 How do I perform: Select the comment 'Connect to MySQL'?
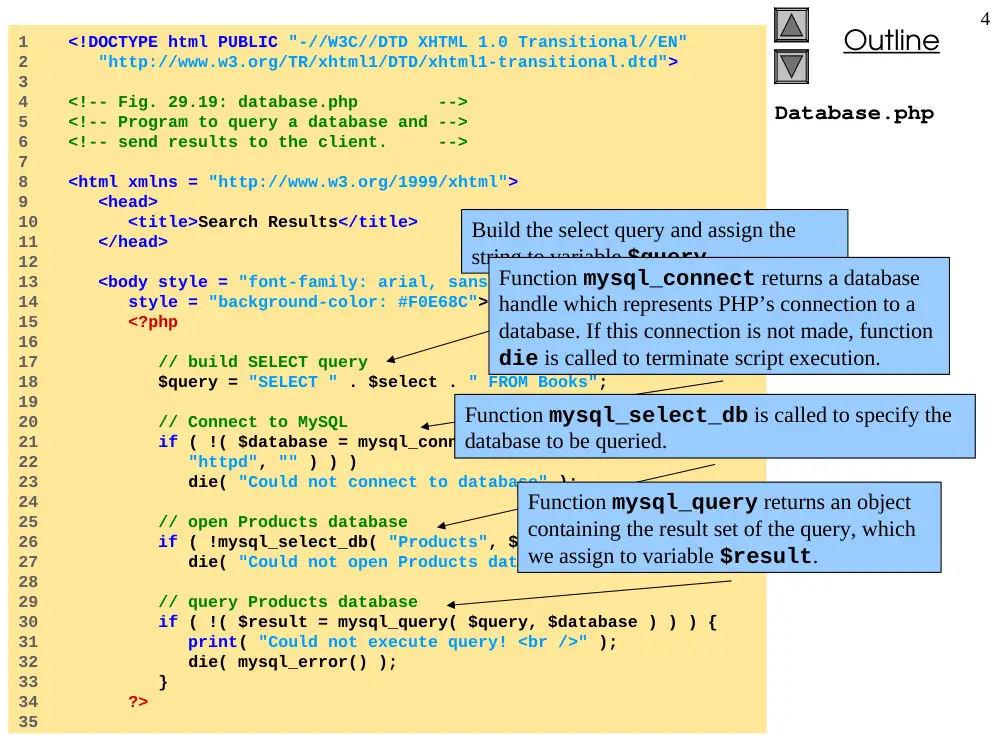(253, 422)
